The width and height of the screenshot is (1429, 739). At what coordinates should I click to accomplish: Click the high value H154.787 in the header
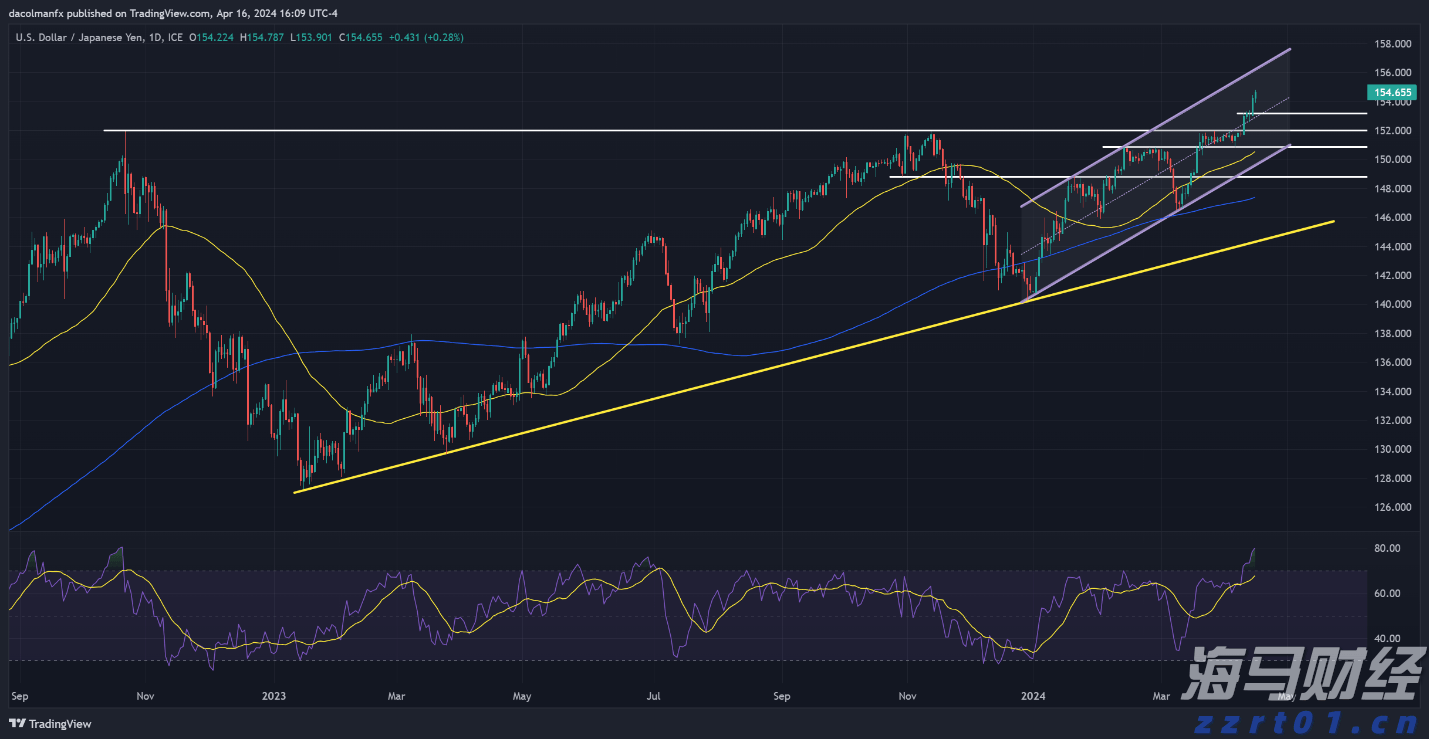tap(261, 37)
